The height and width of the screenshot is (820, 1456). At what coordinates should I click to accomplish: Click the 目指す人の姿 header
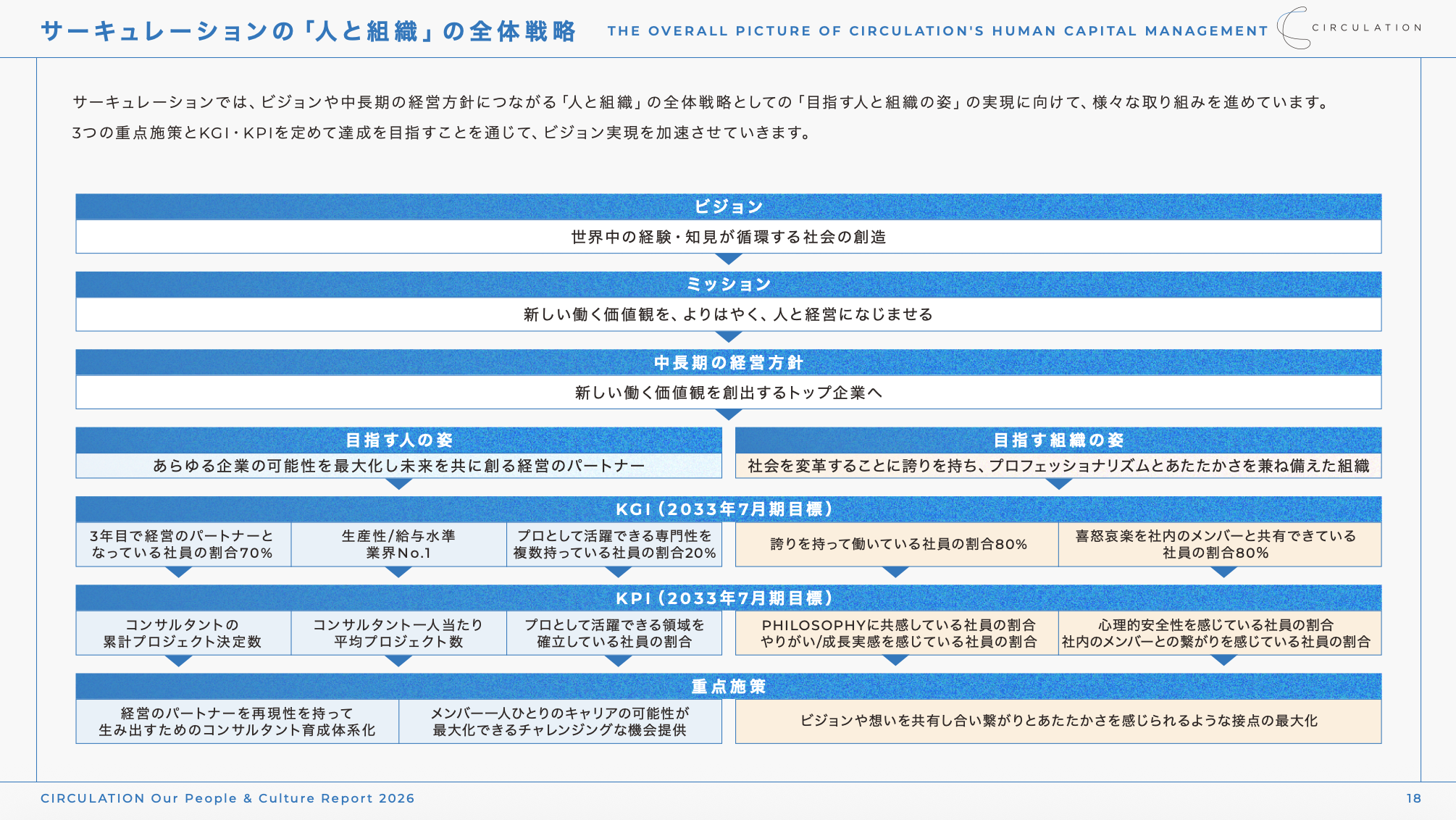click(398, 440)
